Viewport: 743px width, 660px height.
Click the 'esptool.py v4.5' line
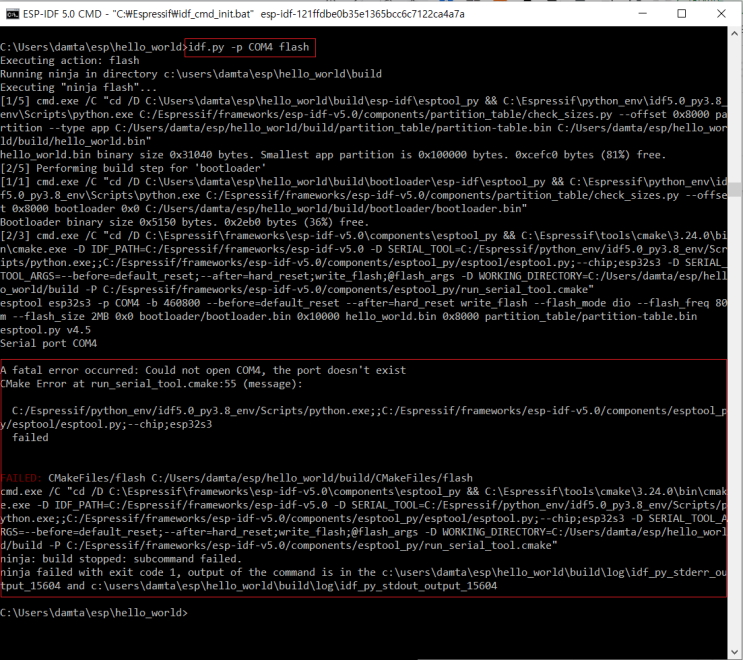(x=45, y=330)
